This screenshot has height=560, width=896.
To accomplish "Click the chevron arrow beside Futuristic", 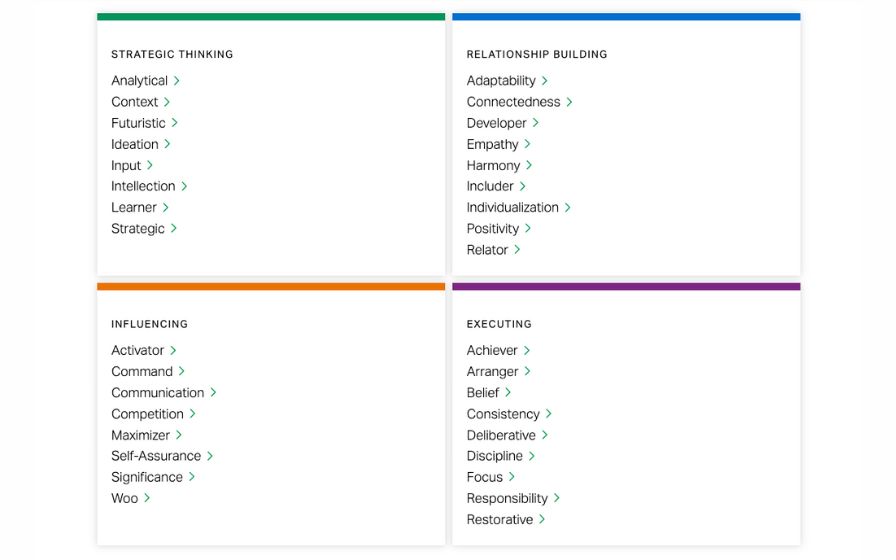I will tap(175, 123).
